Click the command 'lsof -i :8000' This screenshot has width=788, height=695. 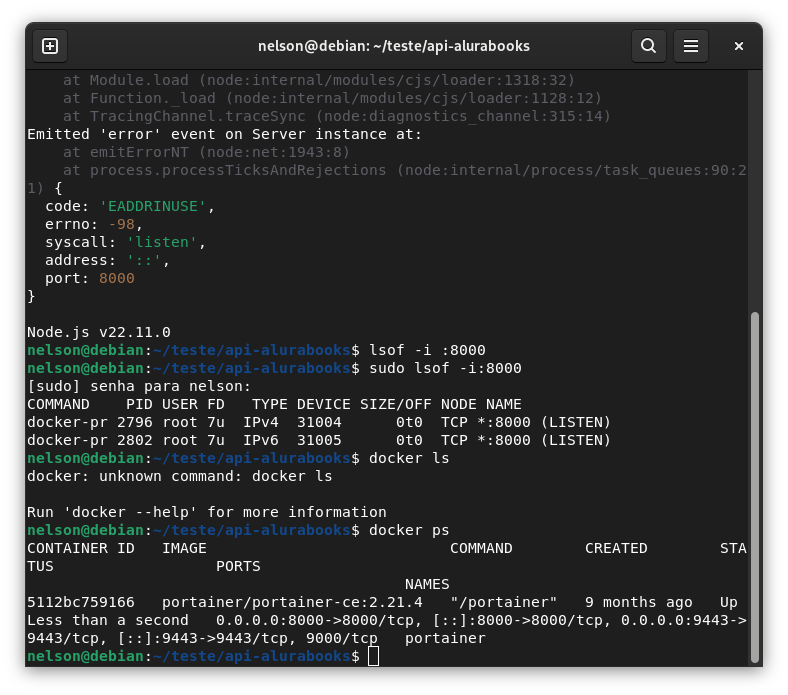[x=427, y=350]
